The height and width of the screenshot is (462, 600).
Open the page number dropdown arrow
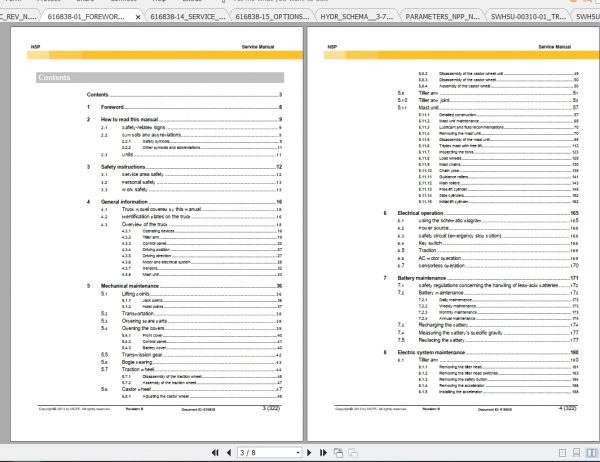298,453
